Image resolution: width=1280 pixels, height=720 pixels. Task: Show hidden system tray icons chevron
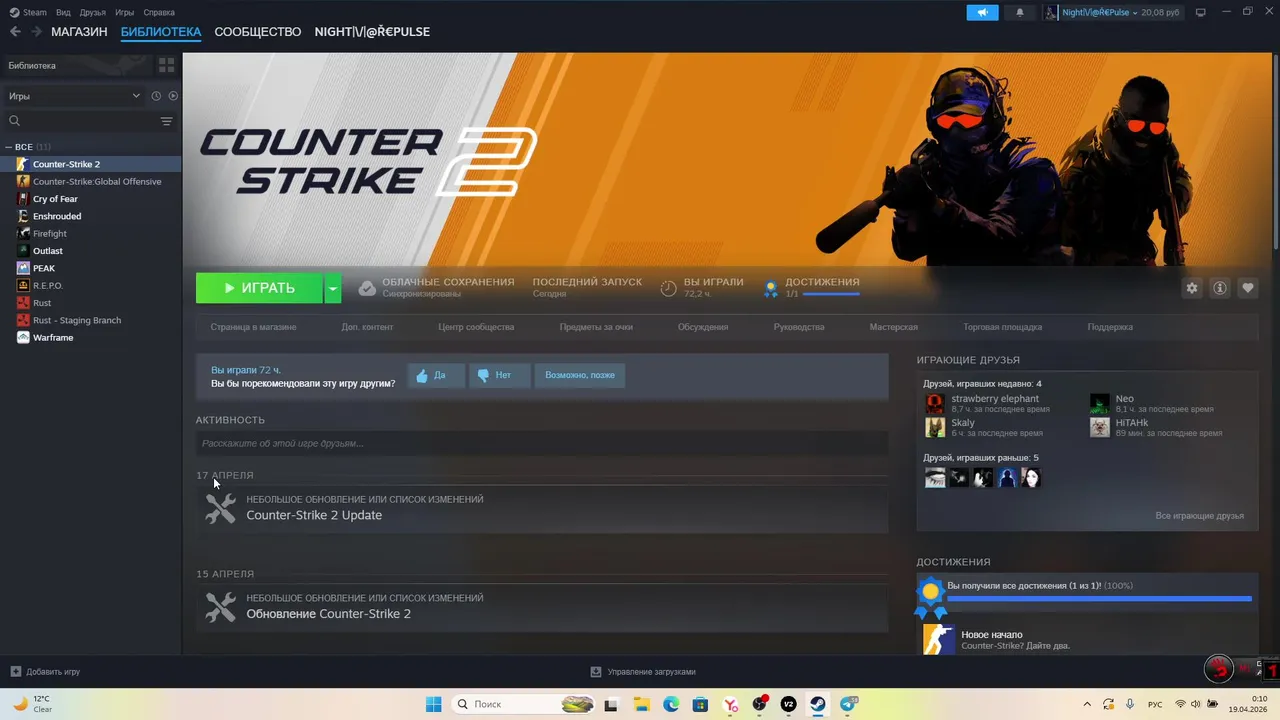pos(1085,704)
